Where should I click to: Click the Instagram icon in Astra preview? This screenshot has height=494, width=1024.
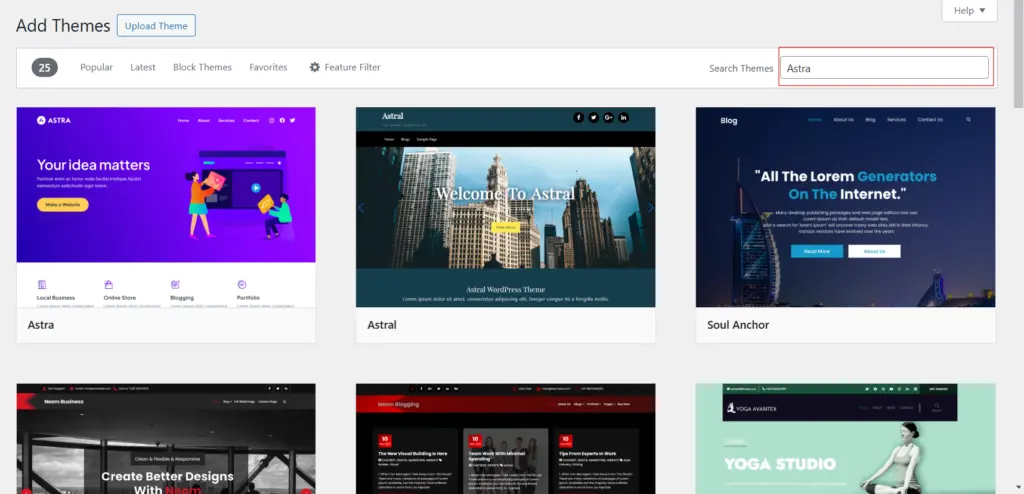272,120
